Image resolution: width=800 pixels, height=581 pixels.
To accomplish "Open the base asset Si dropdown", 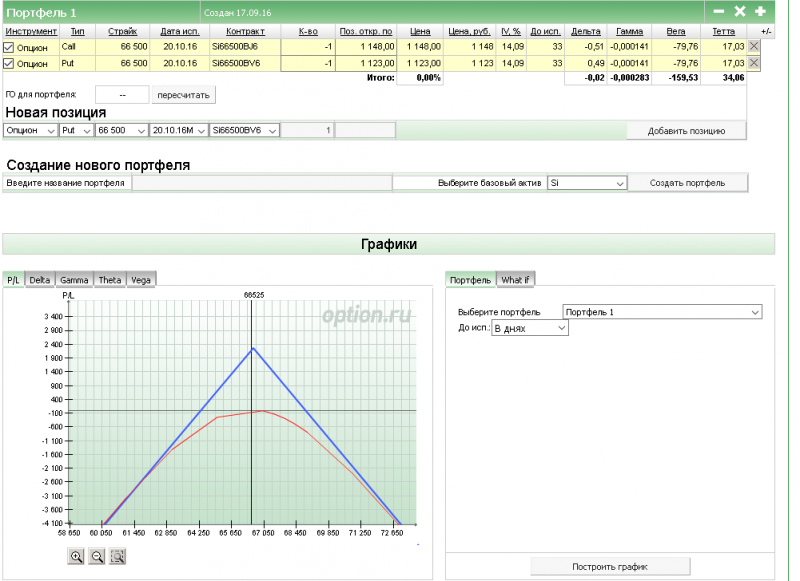I will tap(587, 184).
